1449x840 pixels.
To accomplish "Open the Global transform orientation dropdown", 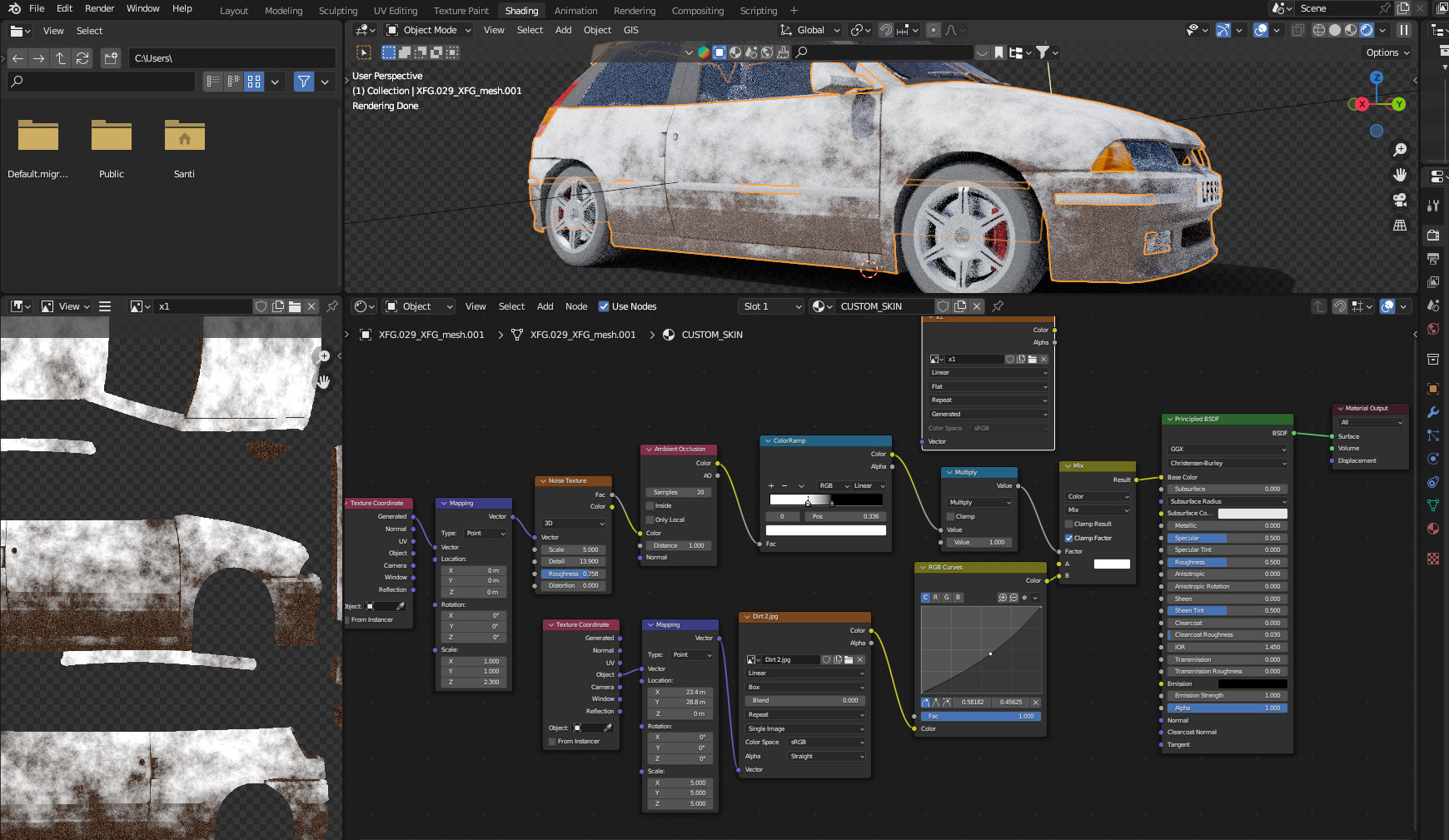I will 810,30.
